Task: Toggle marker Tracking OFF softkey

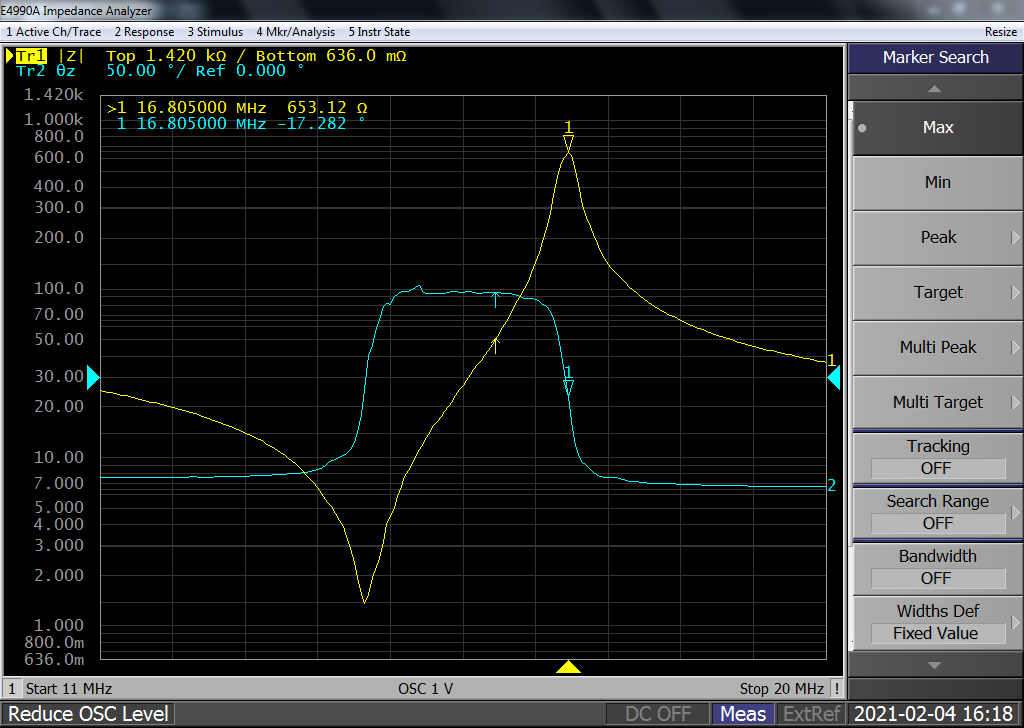Action: pos(937,458)
